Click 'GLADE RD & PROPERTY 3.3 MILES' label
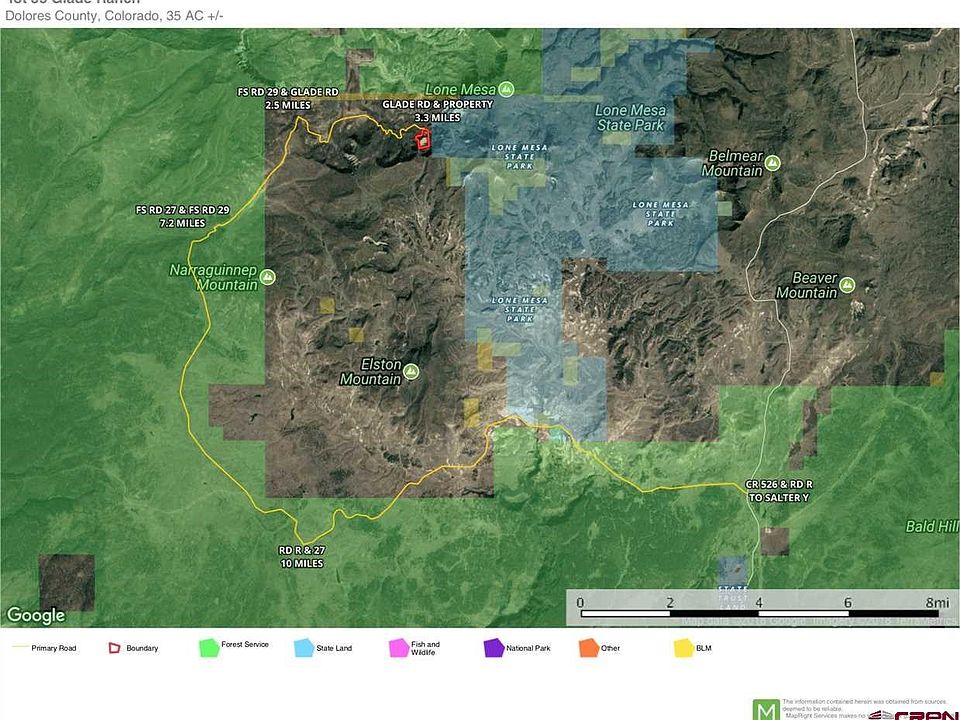Viewport: 960px width, 720px height. pos(437,111)
